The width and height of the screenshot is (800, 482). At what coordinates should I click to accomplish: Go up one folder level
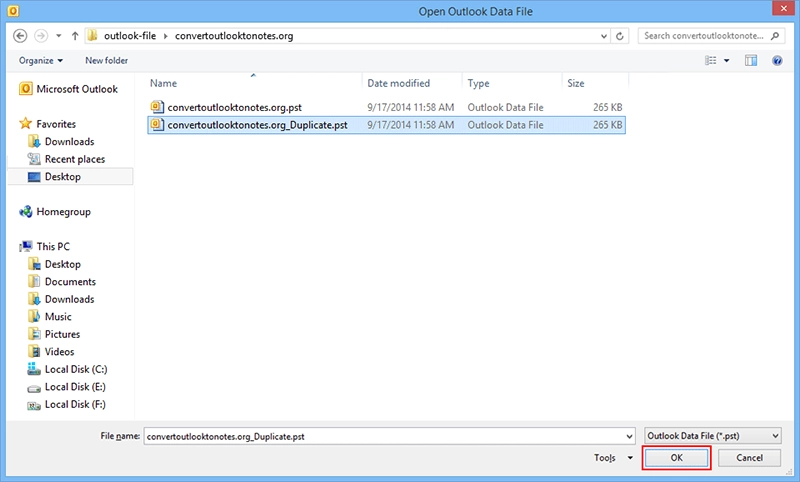(x=75, y=36)
